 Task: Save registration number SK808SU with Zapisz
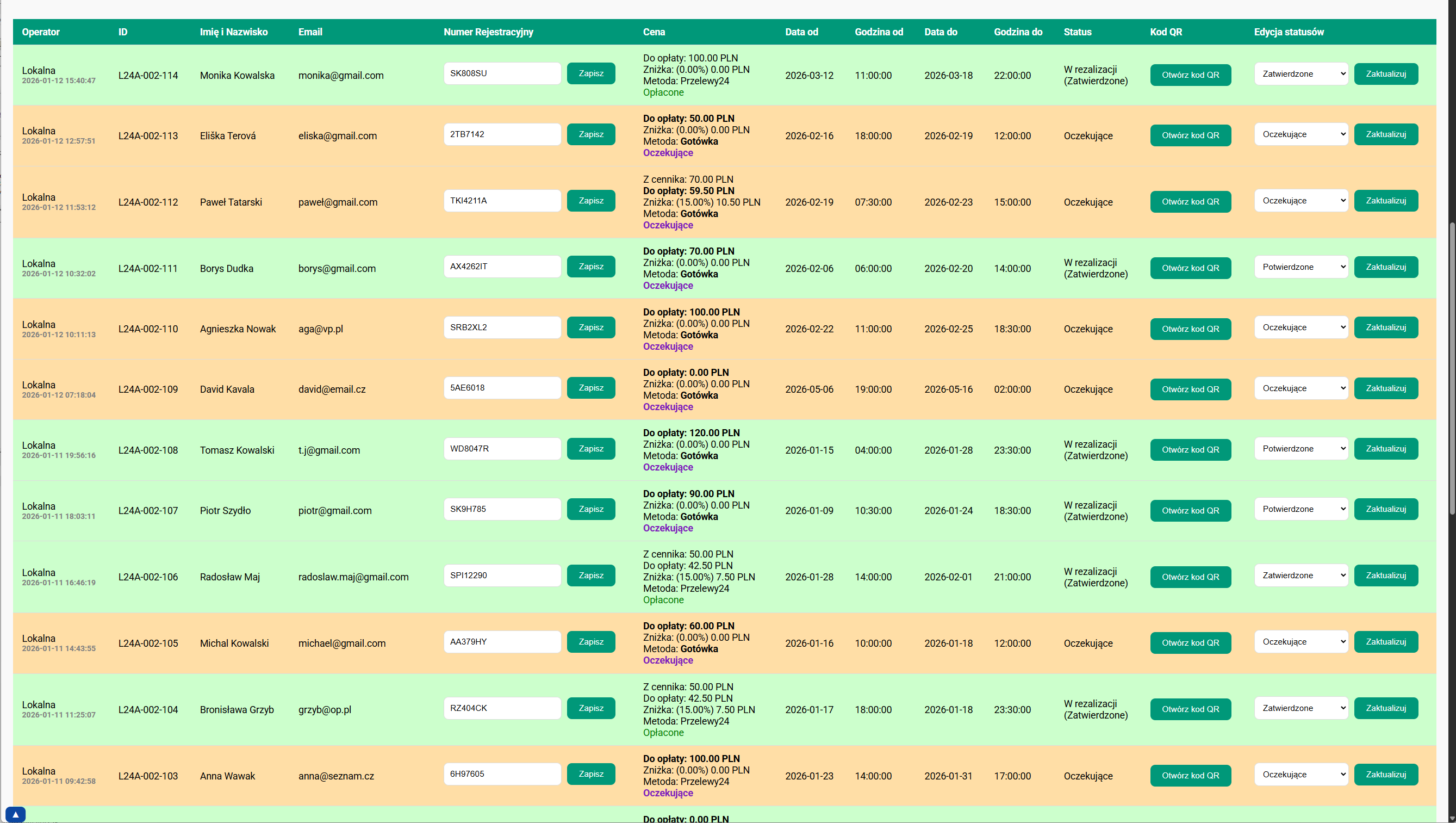click(x=590, y=73)
